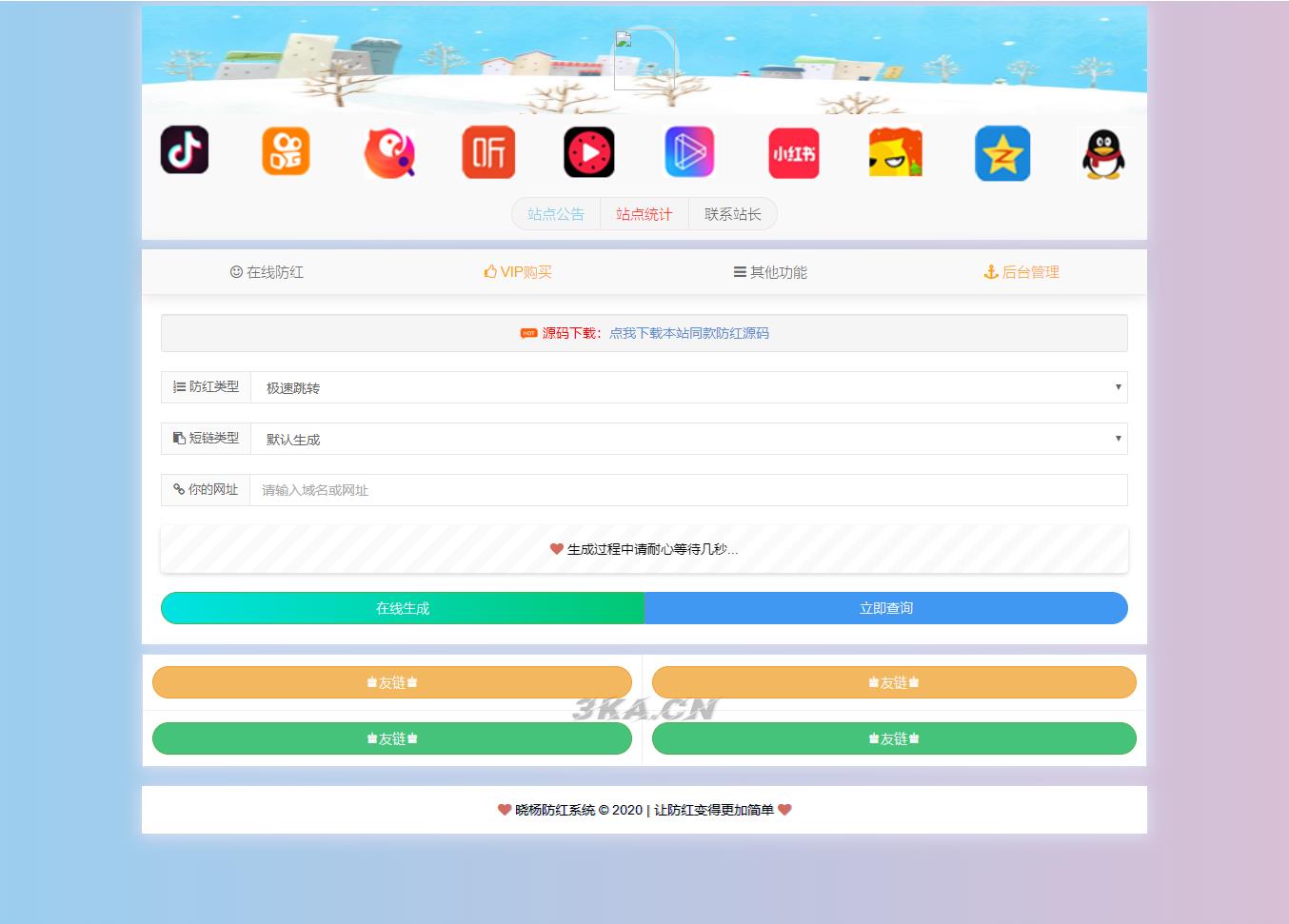Click the upper-right orange 友链 button
Screen dimensions: 1289x924
(x=894, y=682)
